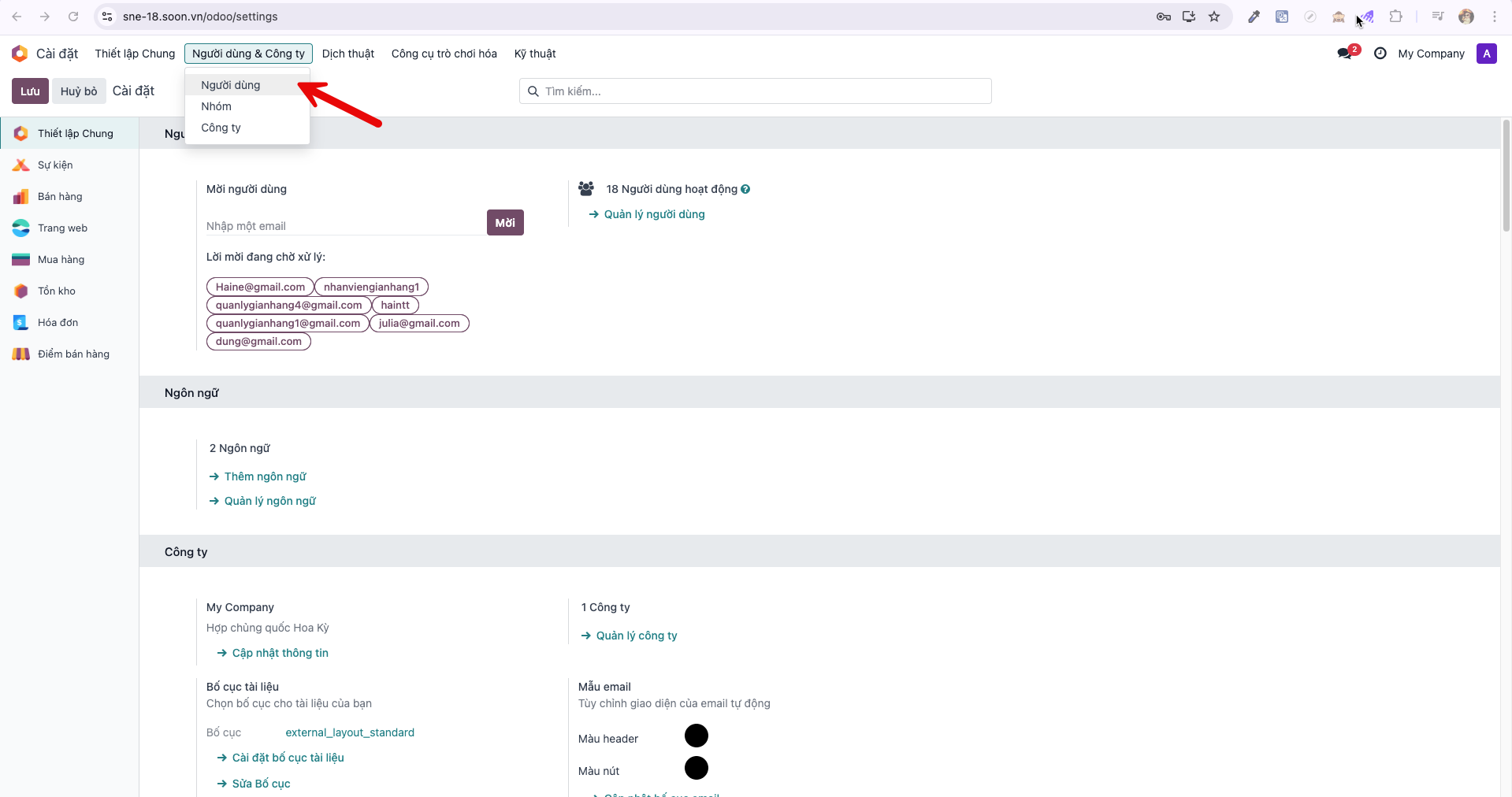Expand the Dịch thuật menu
1512x797 pixels.
[348, 54]
